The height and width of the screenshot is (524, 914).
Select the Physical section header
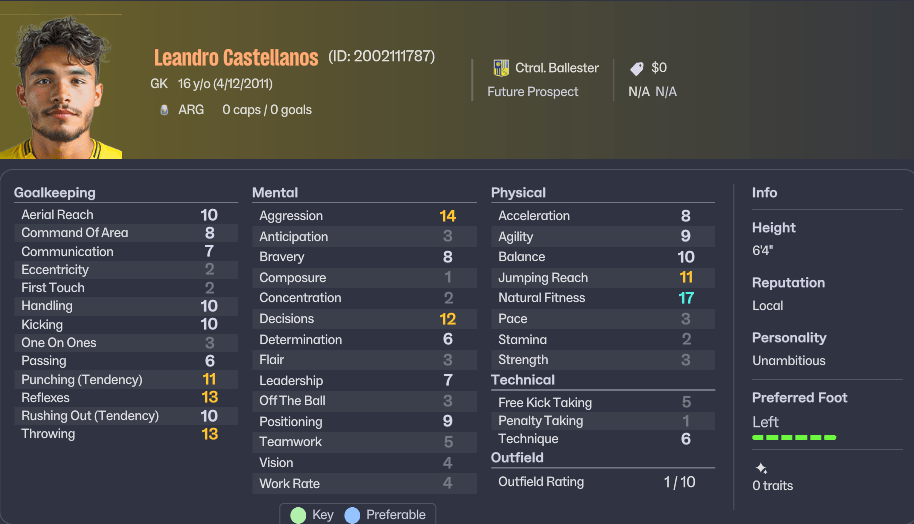click(x=518, y=193)
